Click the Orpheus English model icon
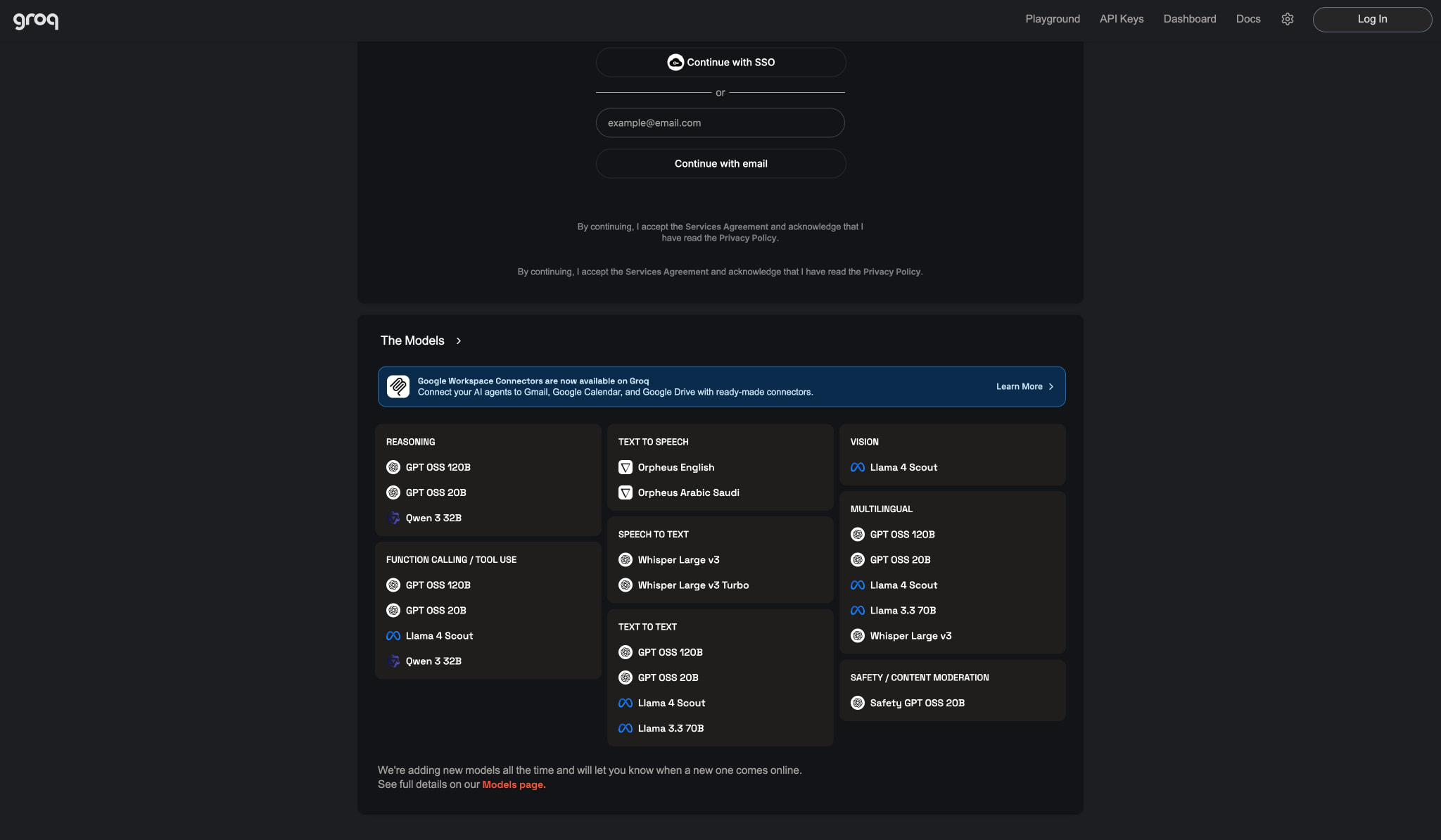The height and width of the screenshot is (840, 1441). click(x=626, y=467)
